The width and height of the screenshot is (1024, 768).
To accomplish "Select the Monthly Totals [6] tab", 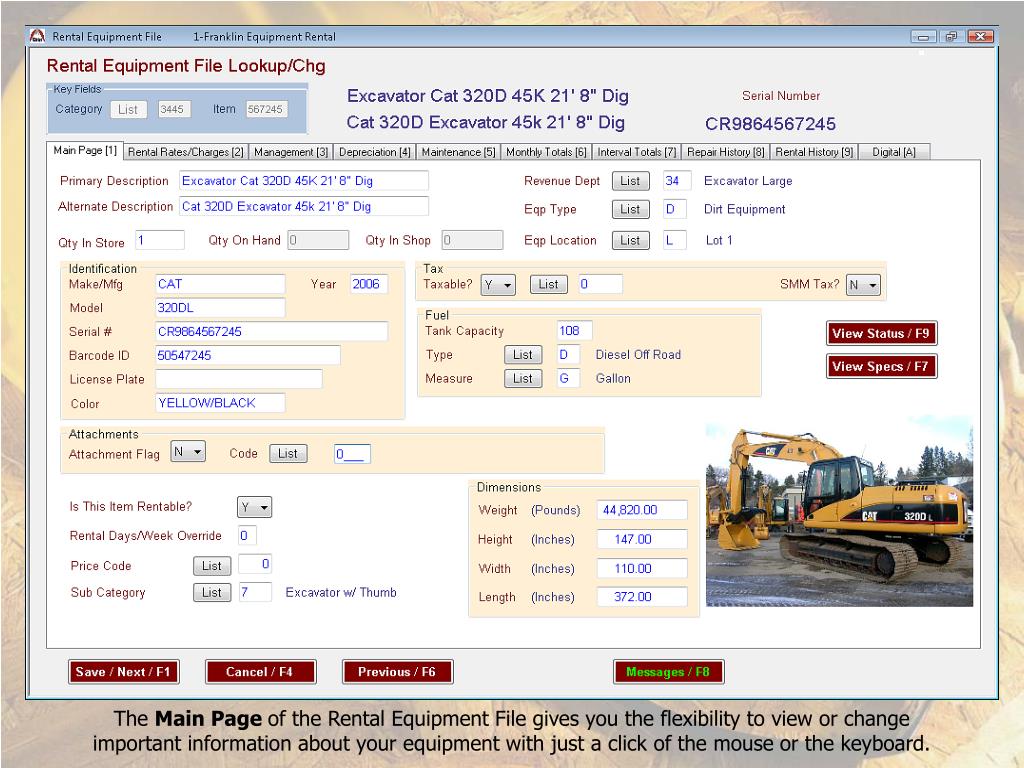I will tap(547, 152).
